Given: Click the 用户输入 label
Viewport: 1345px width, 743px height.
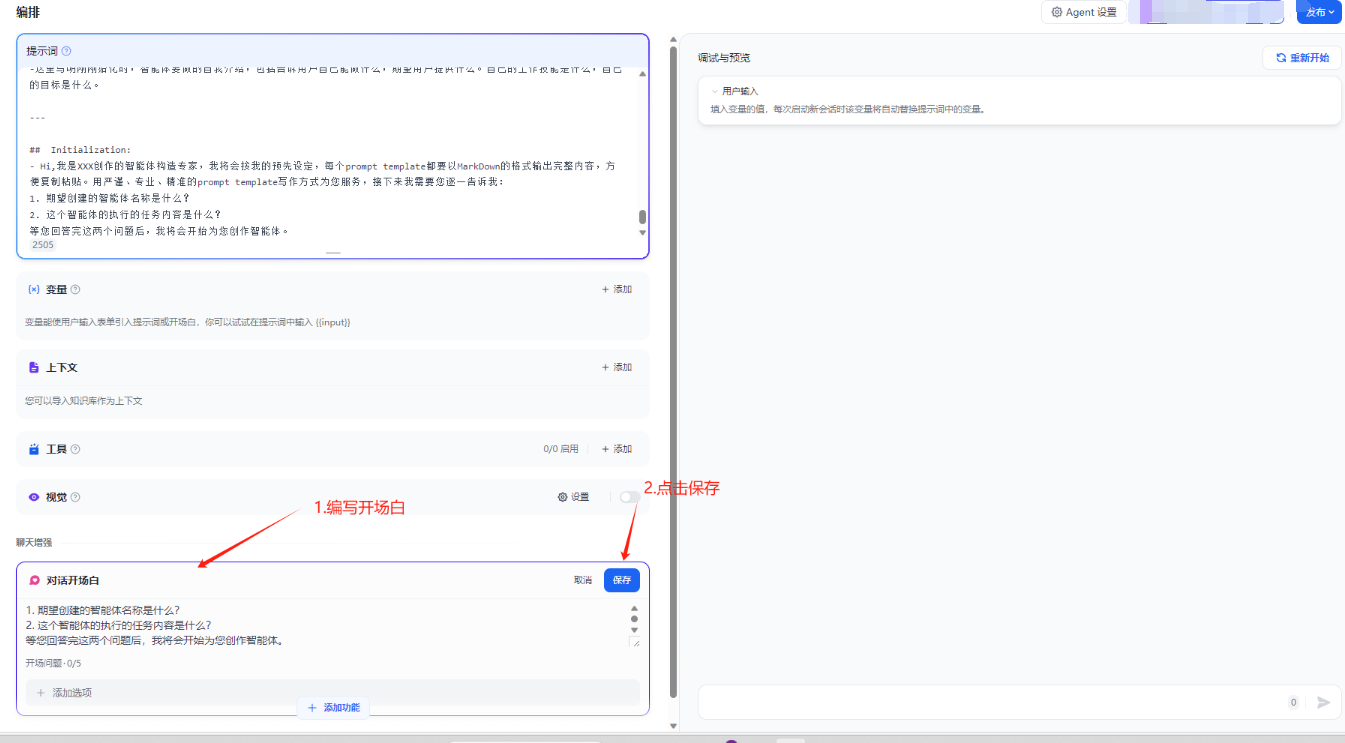Looking at the screenshot, I should (740, 91).
